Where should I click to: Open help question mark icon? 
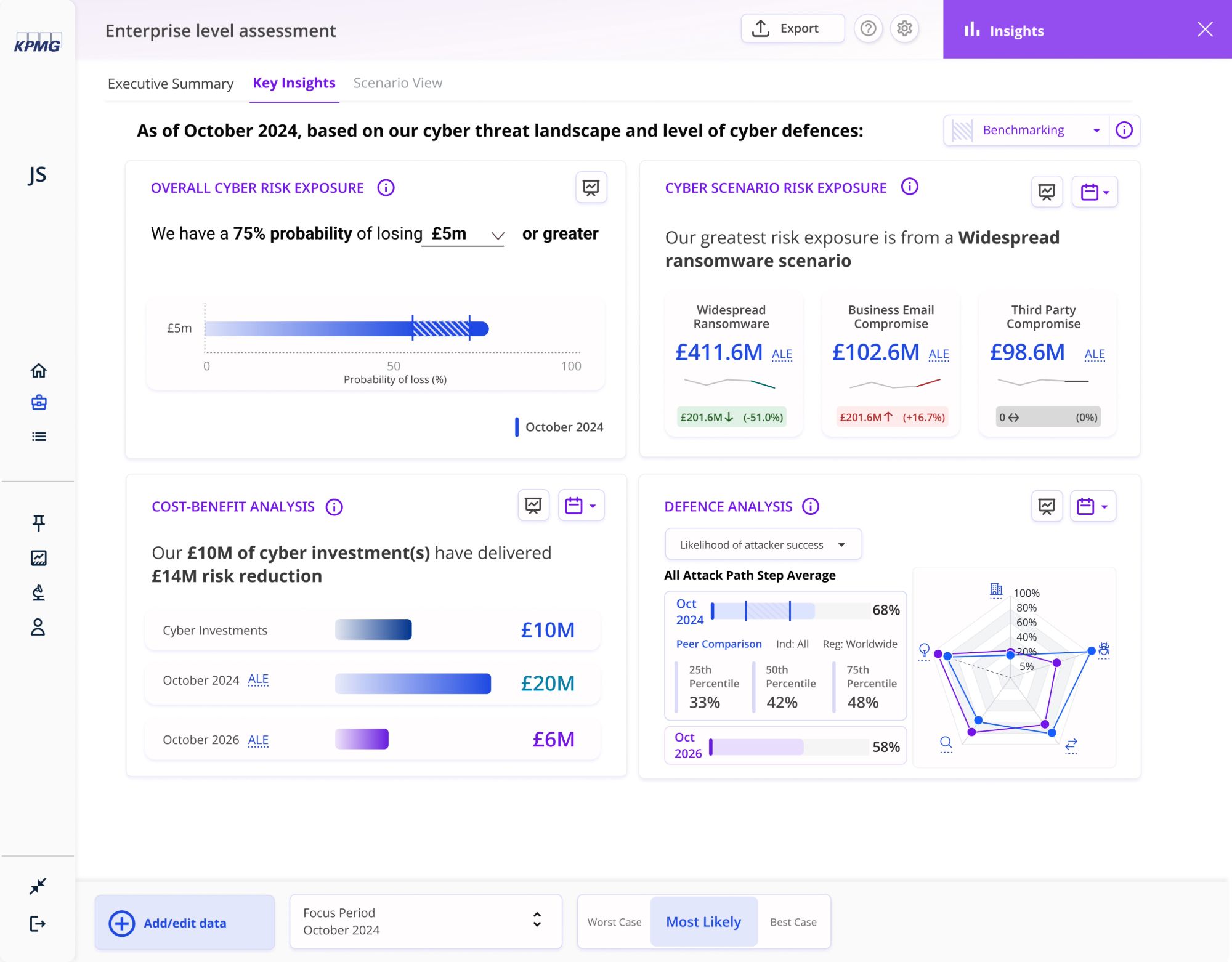pos(868,28)
